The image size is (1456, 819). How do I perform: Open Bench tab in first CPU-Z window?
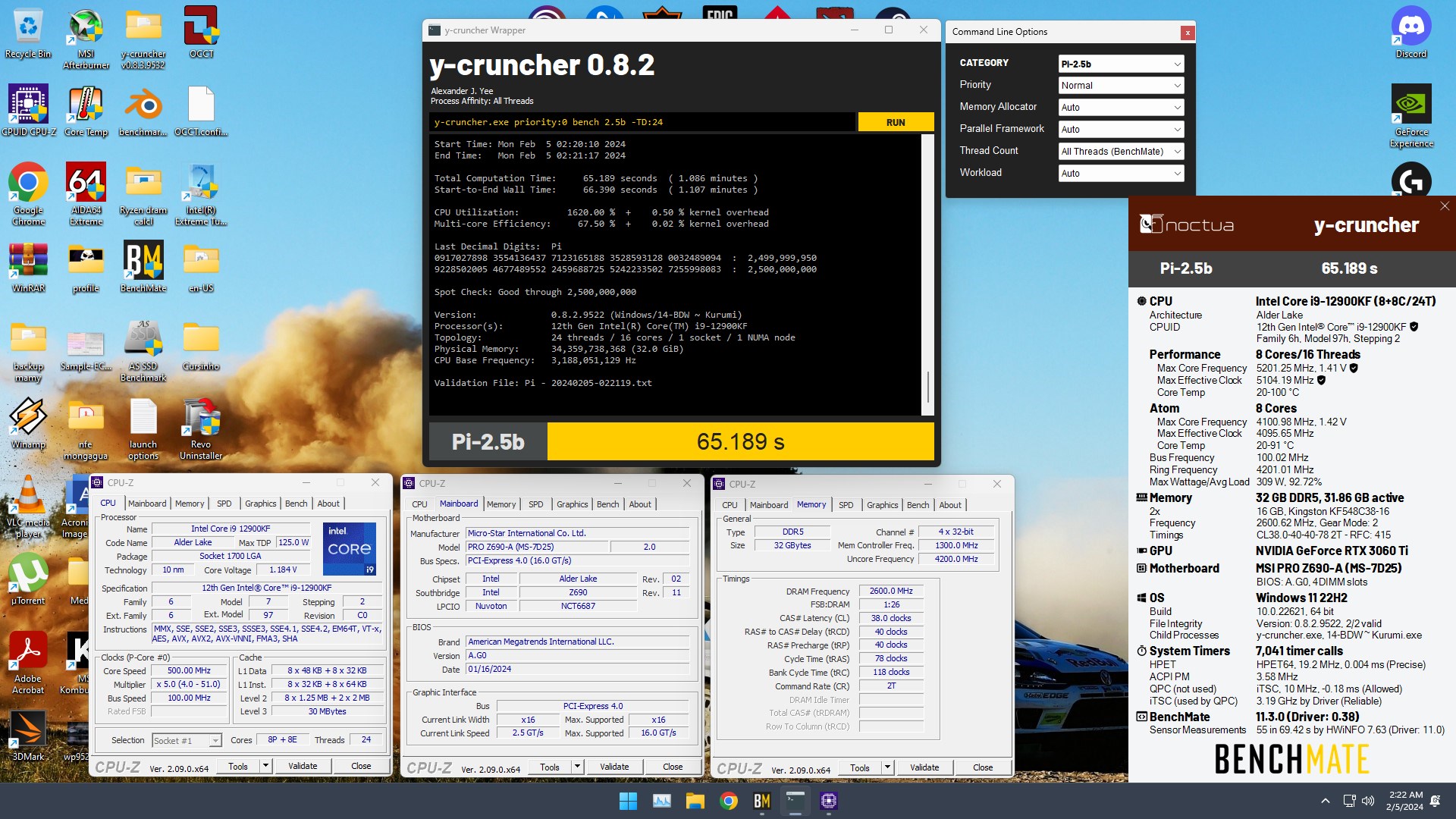[x=296, y=504]
